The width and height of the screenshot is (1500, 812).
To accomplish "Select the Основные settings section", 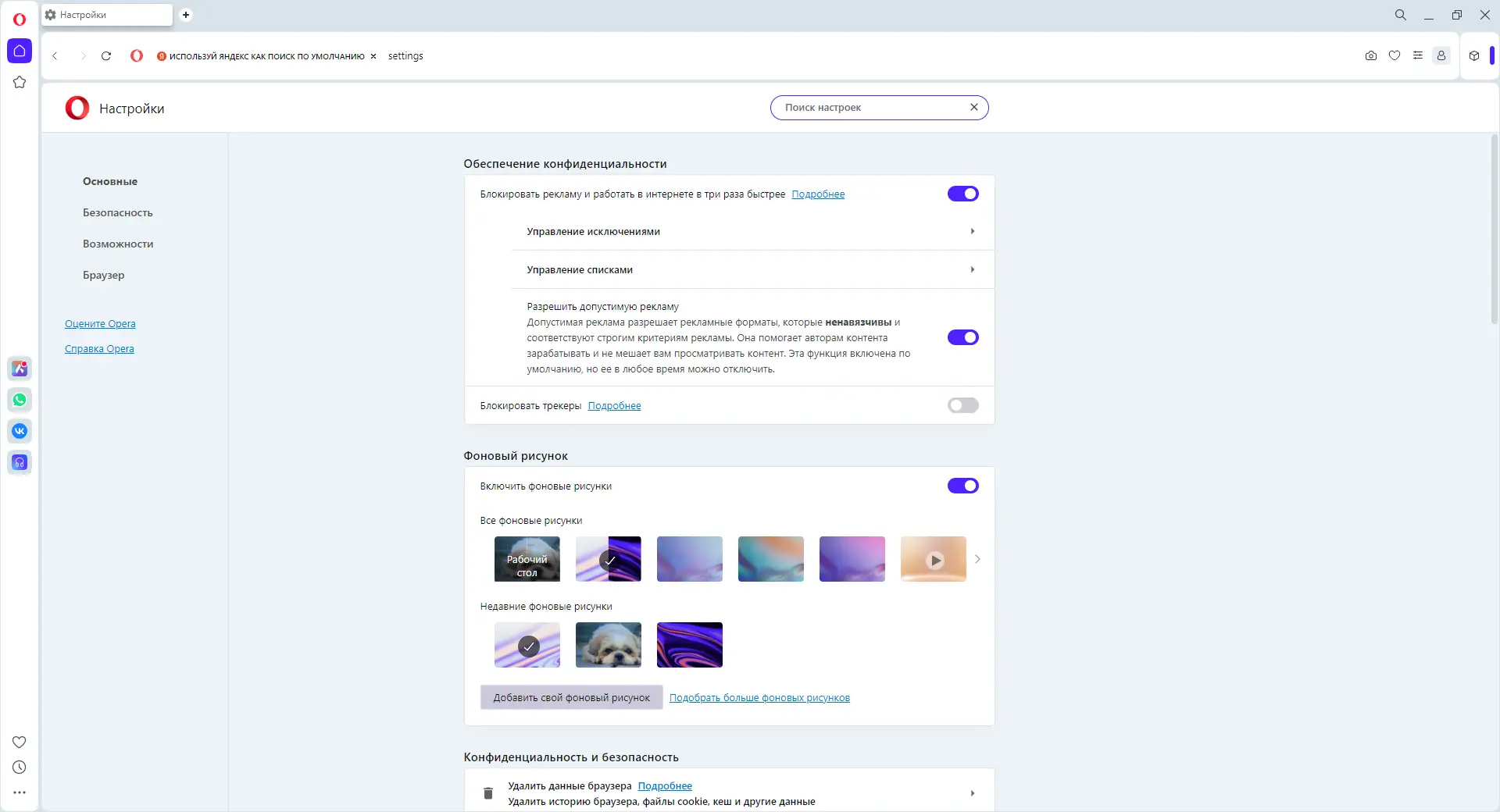I will (x=110, y=181).
